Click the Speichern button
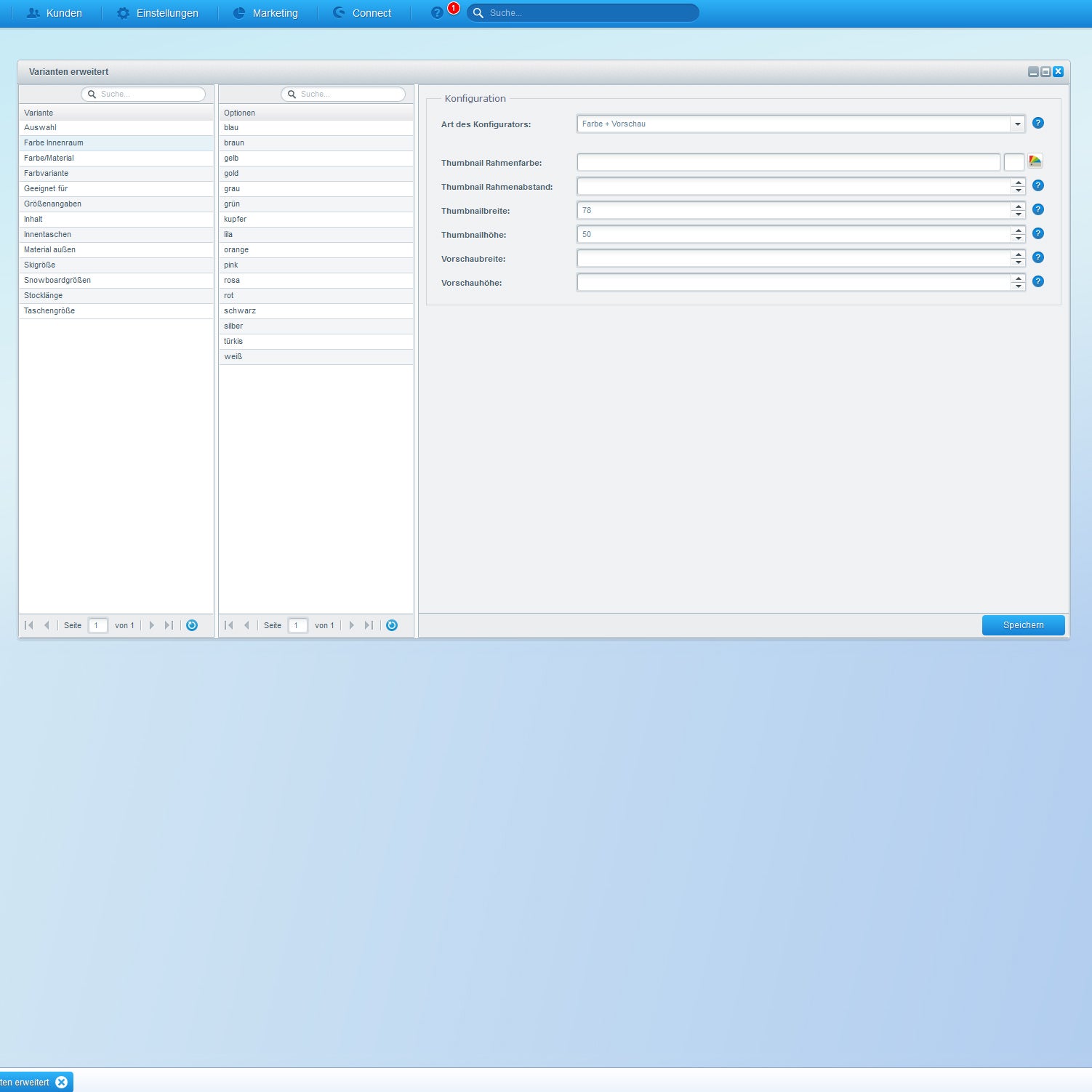1092x1092 pixels. pos(1024,625)
